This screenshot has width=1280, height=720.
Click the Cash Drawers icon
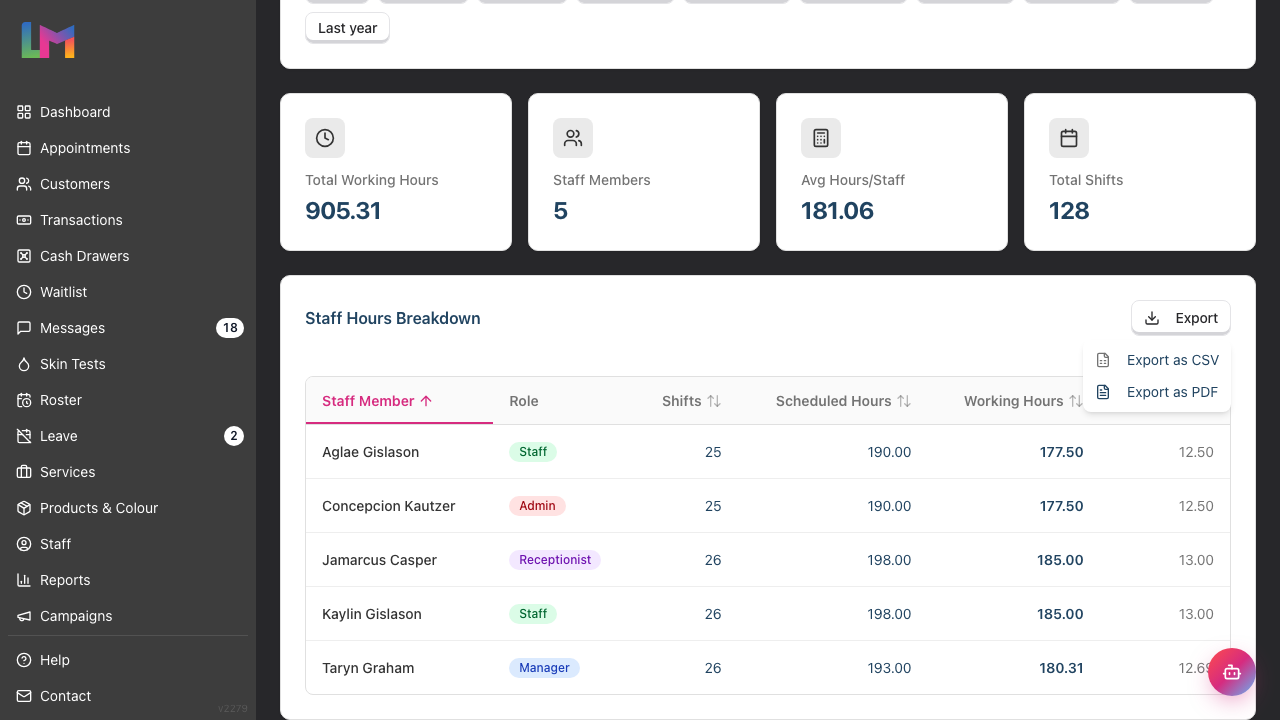pyautogui.click(x=24, y=256)
